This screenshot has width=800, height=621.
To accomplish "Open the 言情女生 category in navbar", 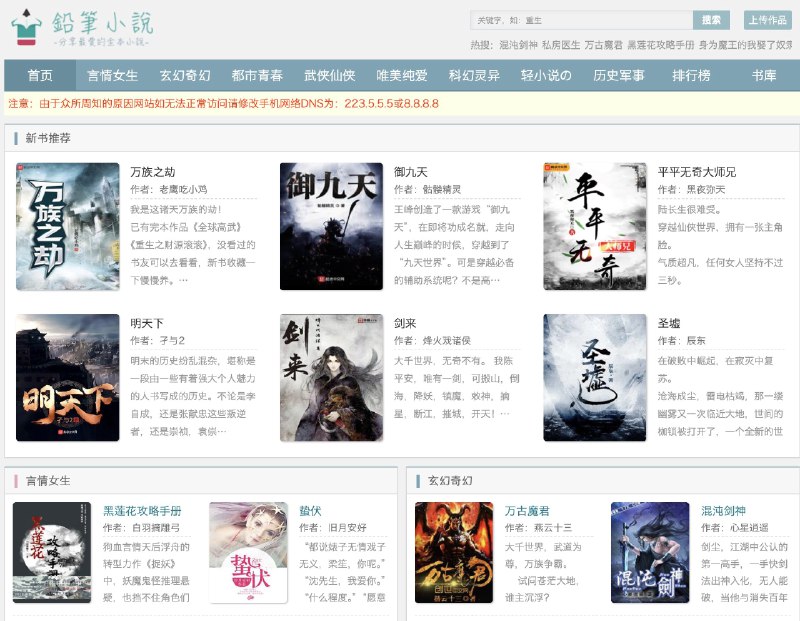I will coord(112,76).
